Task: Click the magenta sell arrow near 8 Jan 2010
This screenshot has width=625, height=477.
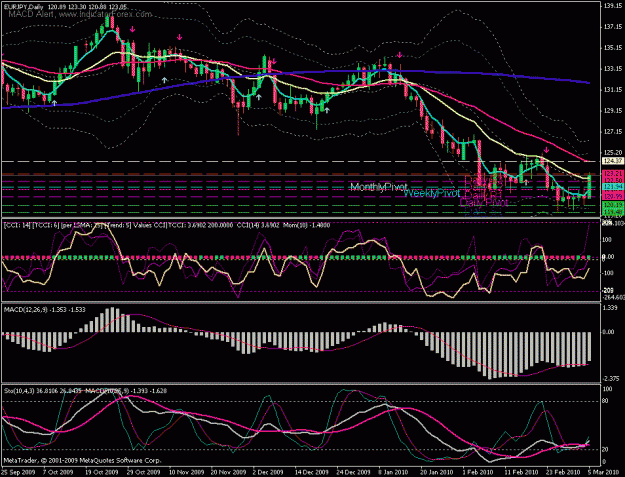Action: [399, 55]
